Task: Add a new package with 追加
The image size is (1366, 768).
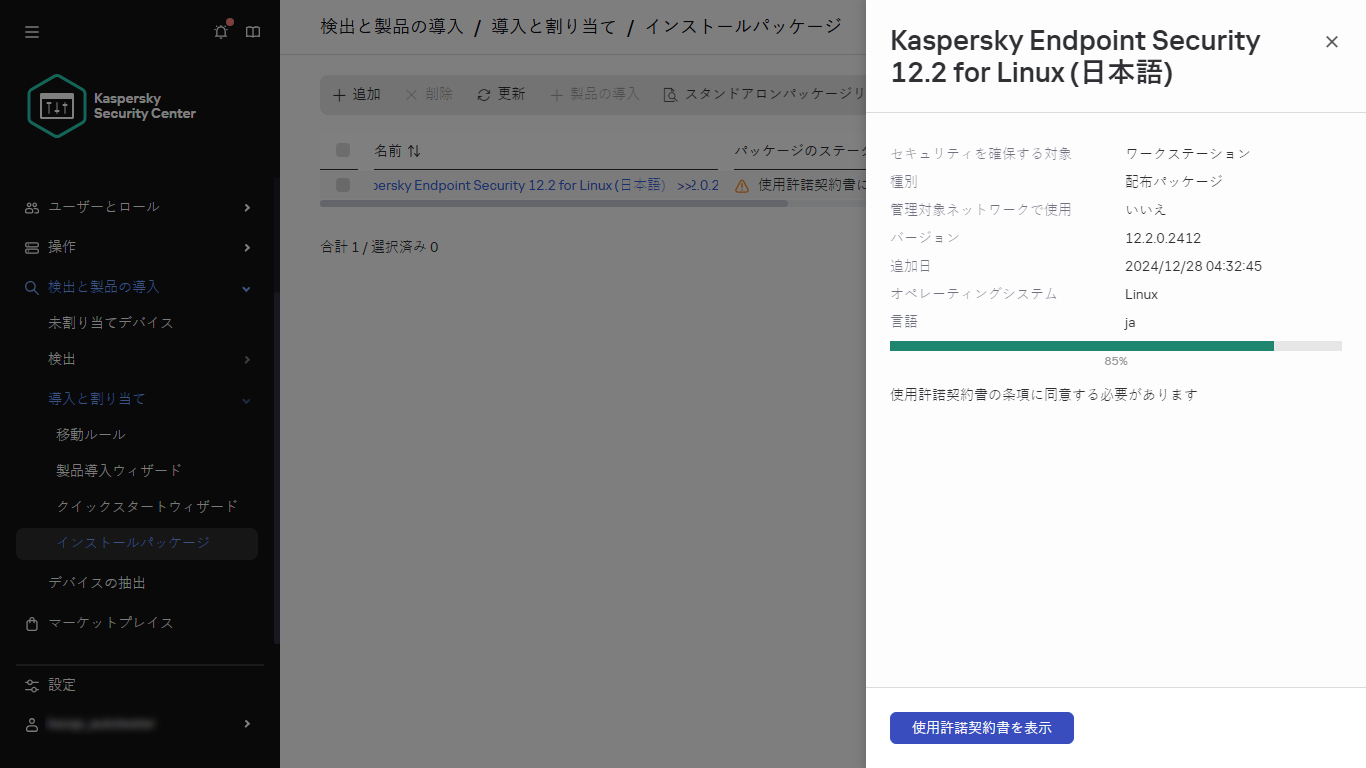Action: (356, 94)
